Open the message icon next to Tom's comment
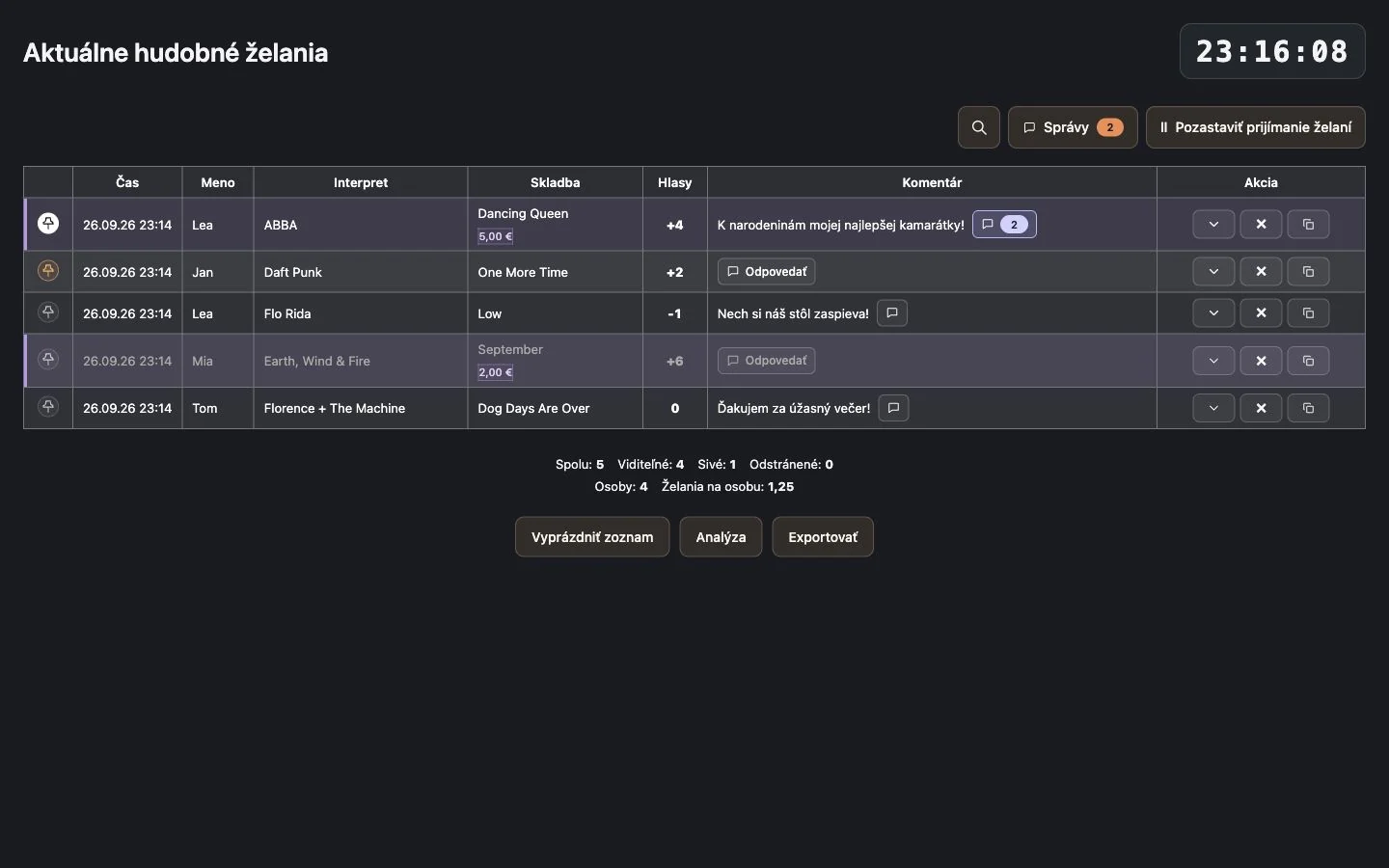Viewport: 1389px width, 868px height. pyautogui.click(x=893, y=408)
